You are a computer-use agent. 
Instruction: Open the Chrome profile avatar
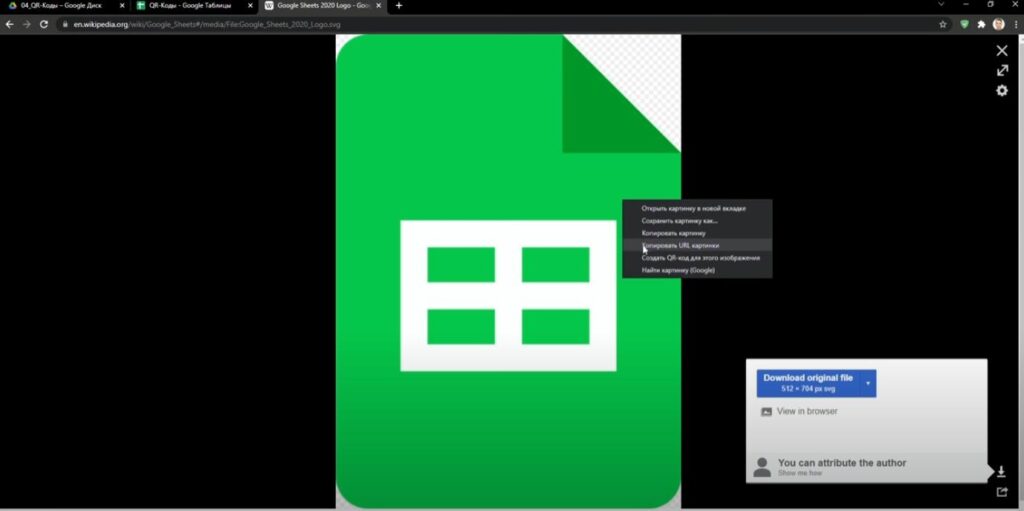pyautogui.click(x=998, y=23)
